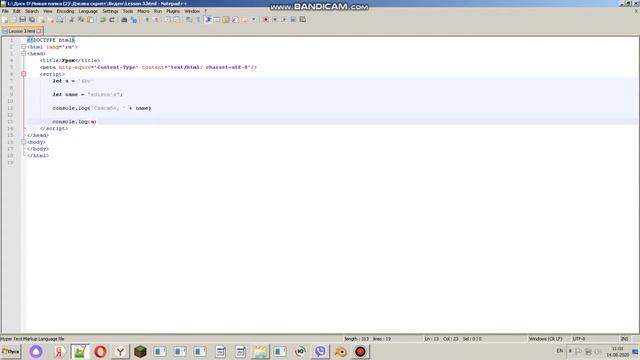Open the Edit menu
The image size is (640, 360).
click(16, 11)
